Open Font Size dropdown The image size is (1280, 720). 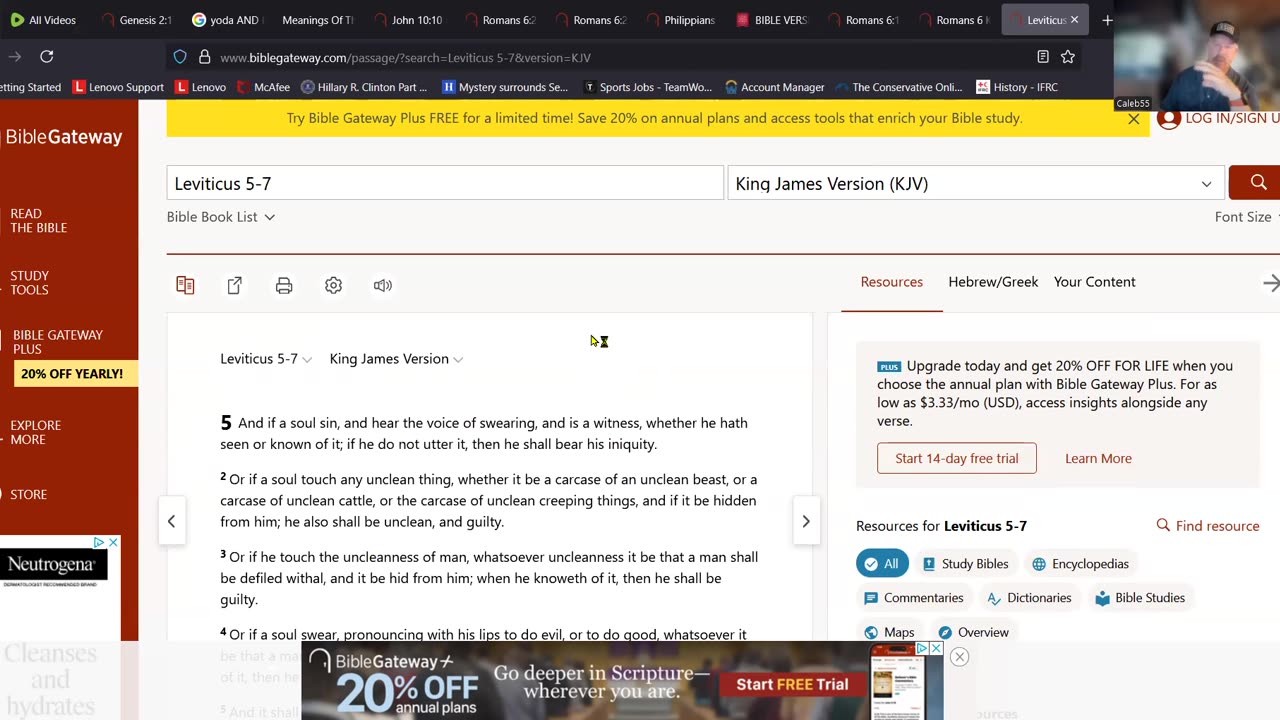[1246, 217]
